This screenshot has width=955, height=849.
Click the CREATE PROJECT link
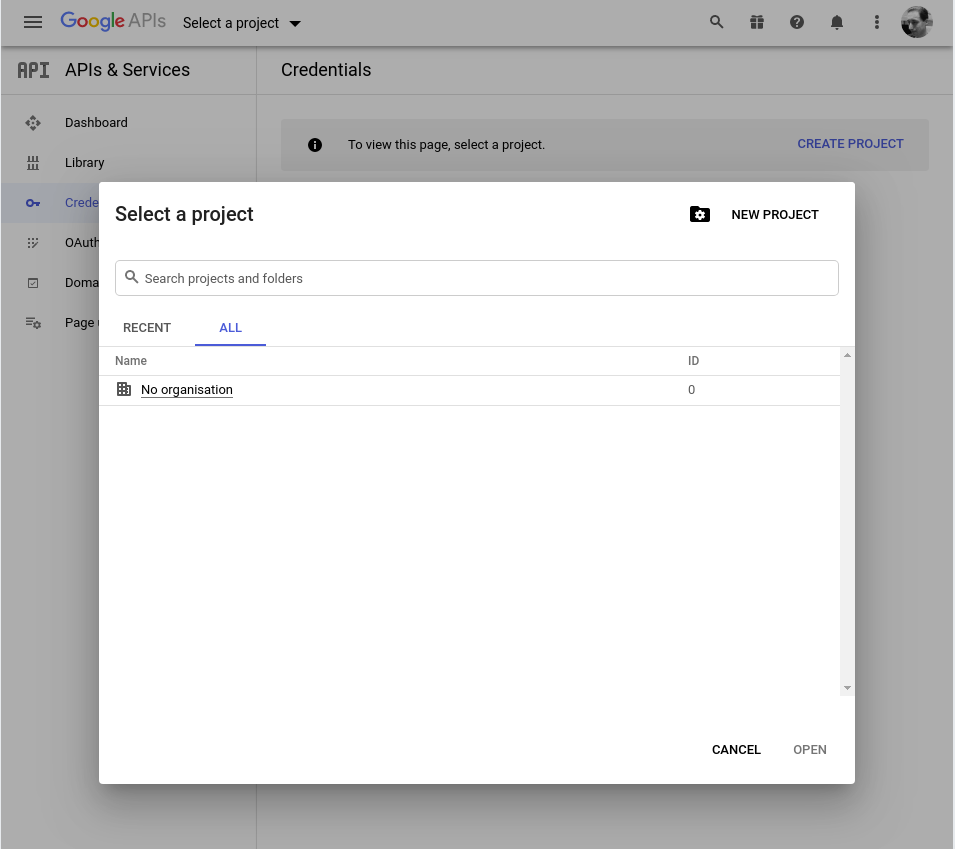[x=850, y=143]
